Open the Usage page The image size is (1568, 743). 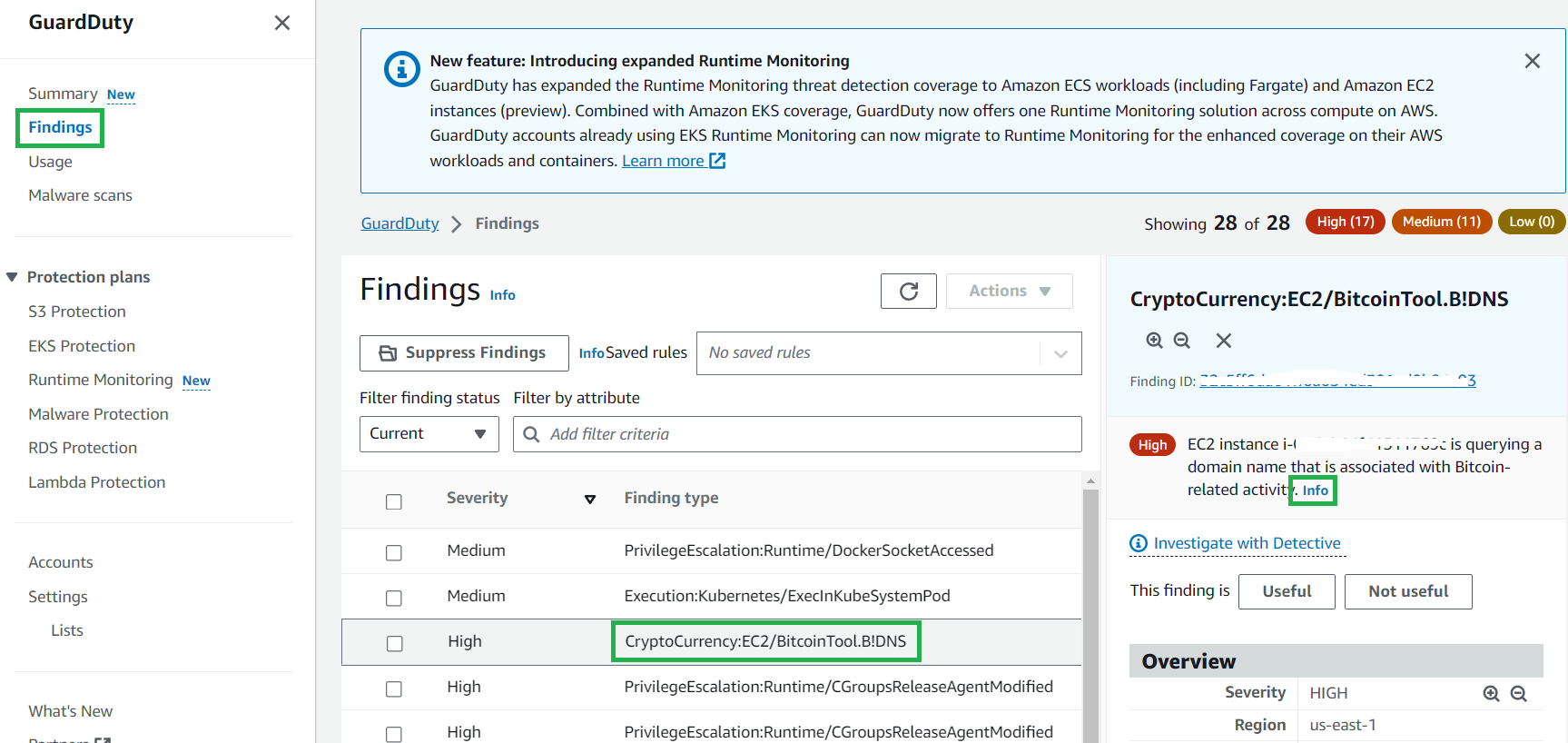50,162
